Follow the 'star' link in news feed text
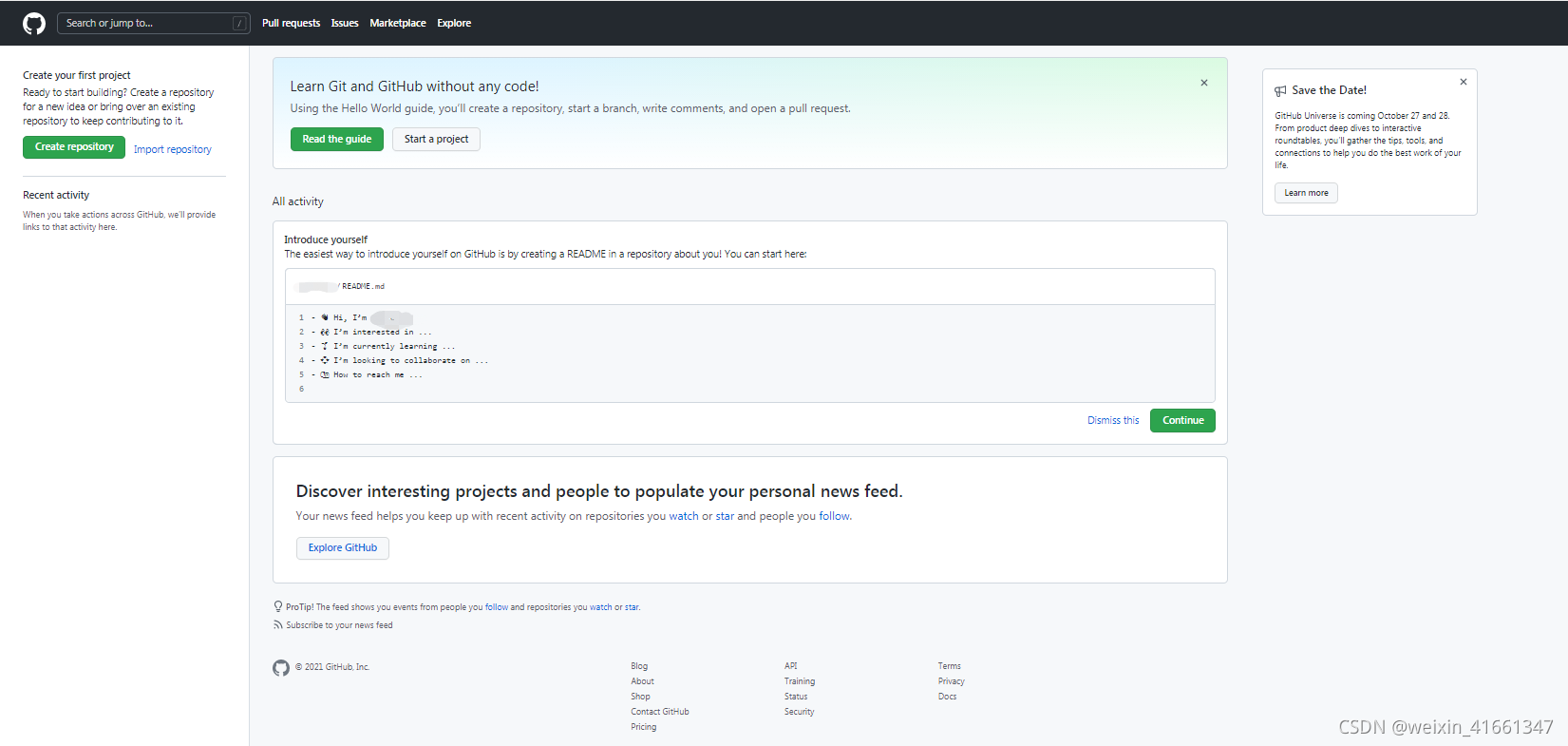1568x746 pixels. [x=725, y=517]
